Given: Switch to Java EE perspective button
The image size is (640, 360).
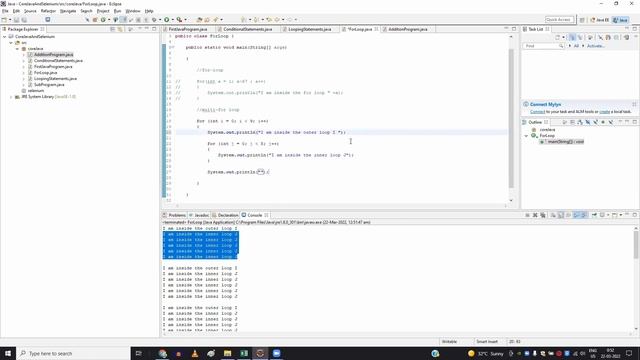Looking at the screenshot, I should coord(600,20).
